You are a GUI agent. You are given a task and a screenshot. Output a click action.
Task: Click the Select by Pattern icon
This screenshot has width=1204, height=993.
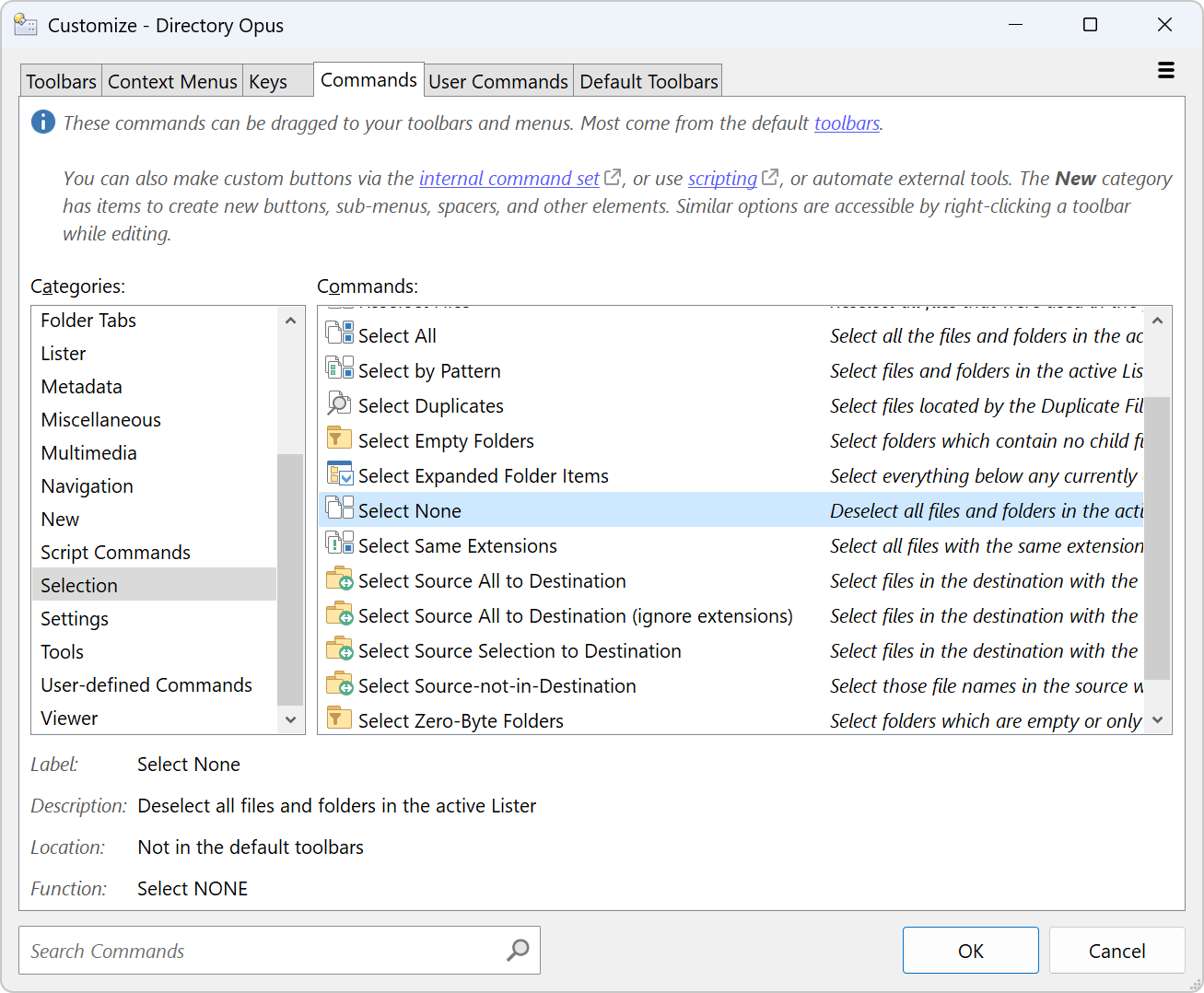click(x=340, y=368)
